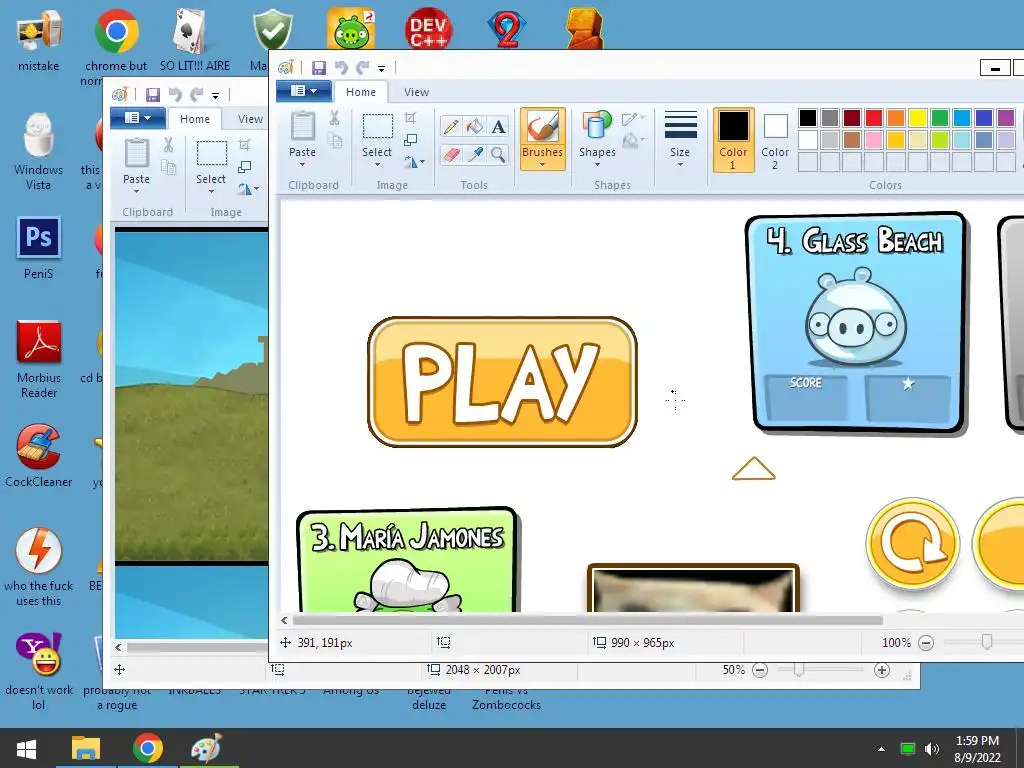Viewport: 1024px width, 768px height.
Task: Click the Paste clipboard icon in front Paint
Action: (302, 126)
